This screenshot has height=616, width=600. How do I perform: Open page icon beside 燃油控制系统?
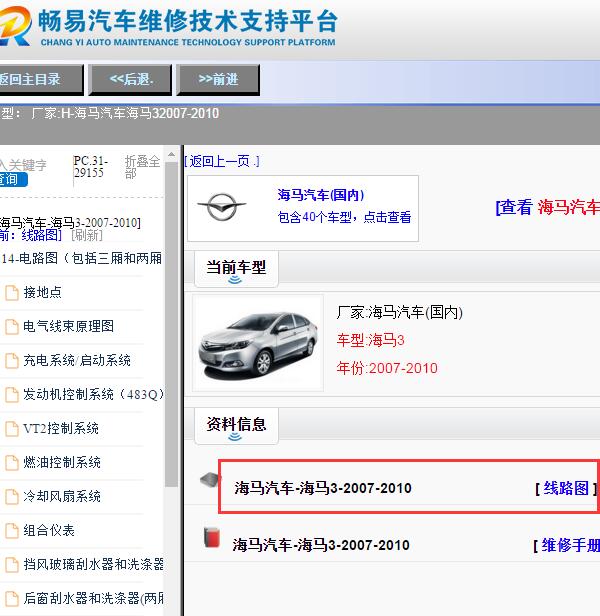point(11,463)
